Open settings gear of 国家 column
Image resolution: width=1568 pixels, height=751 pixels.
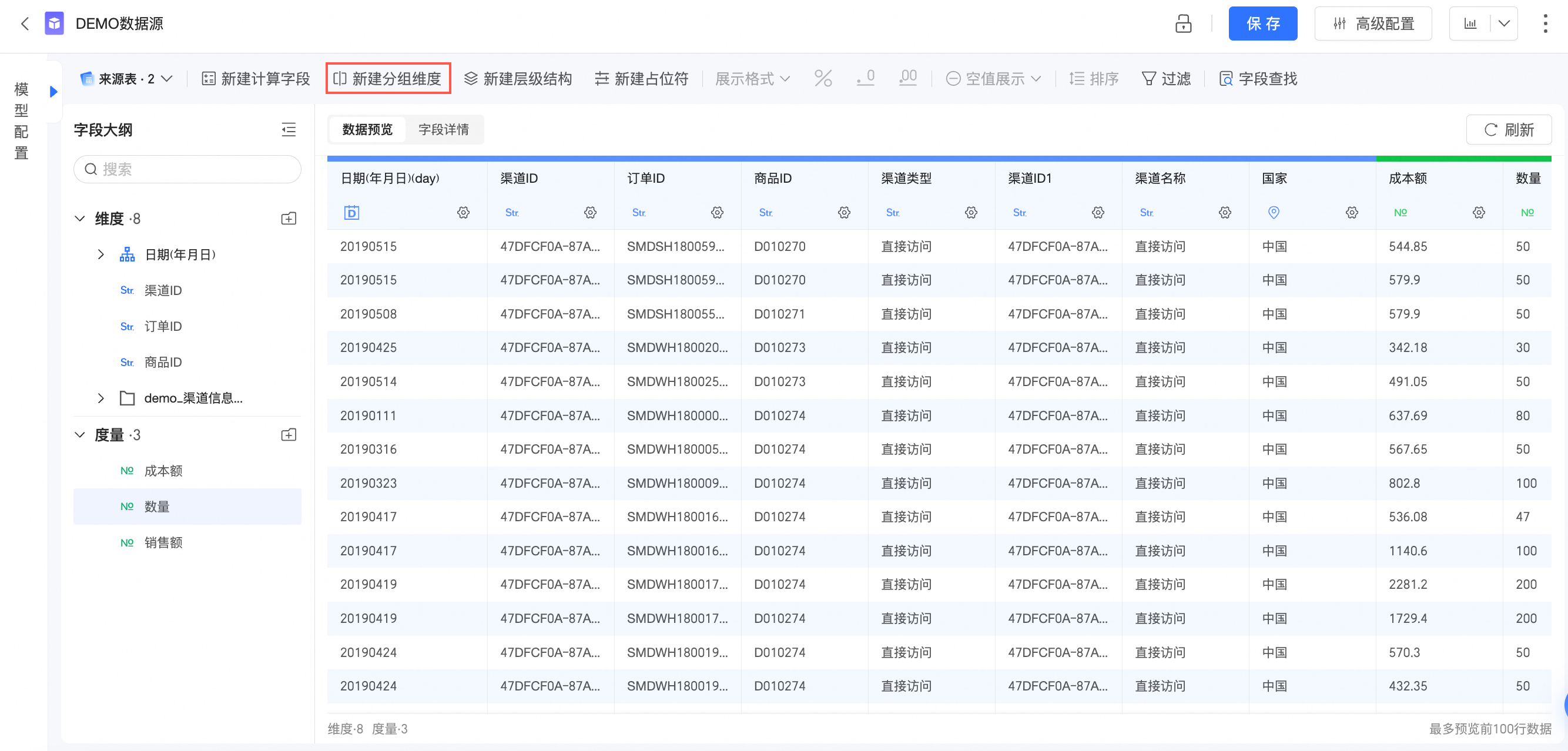pyautogui.click(x=1351, y=212)
